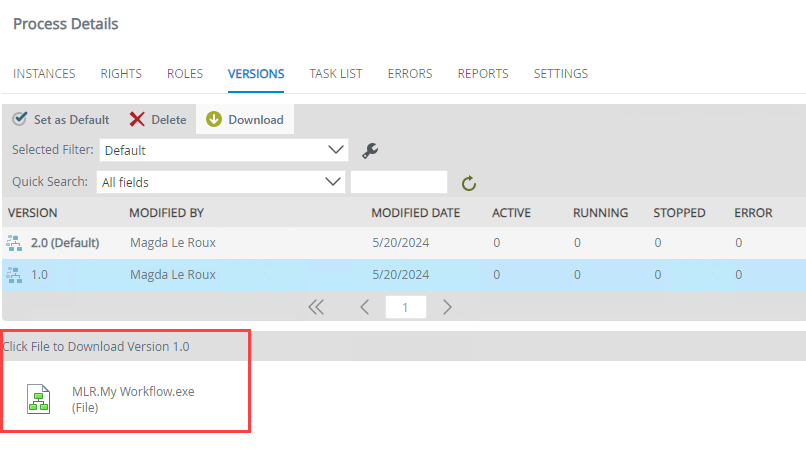Open the Task List tab
The image size is (806, 452).
click(335, 74)
